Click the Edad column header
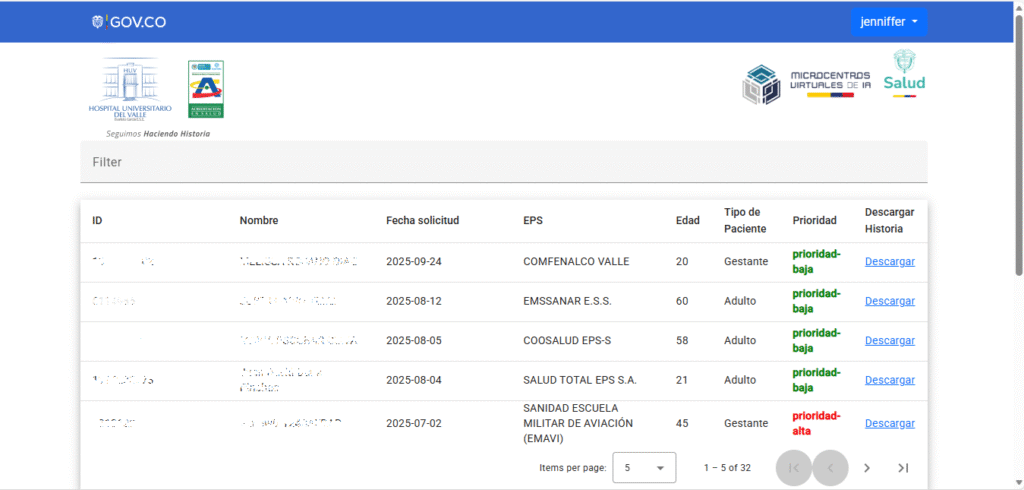The image size is (1024, 490). click(687, 221)
